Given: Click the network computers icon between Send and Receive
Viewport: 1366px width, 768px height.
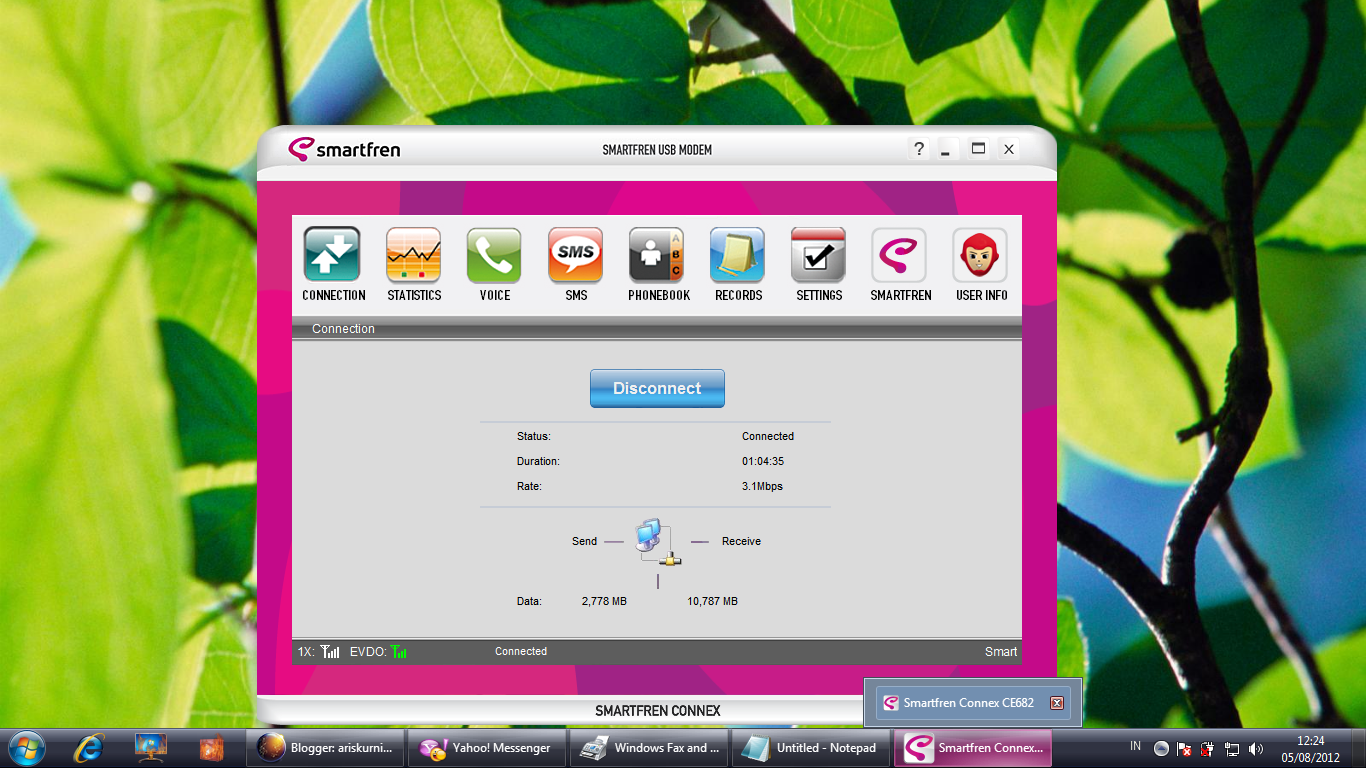Looking at the screenshot, I should tap(657, 543).
